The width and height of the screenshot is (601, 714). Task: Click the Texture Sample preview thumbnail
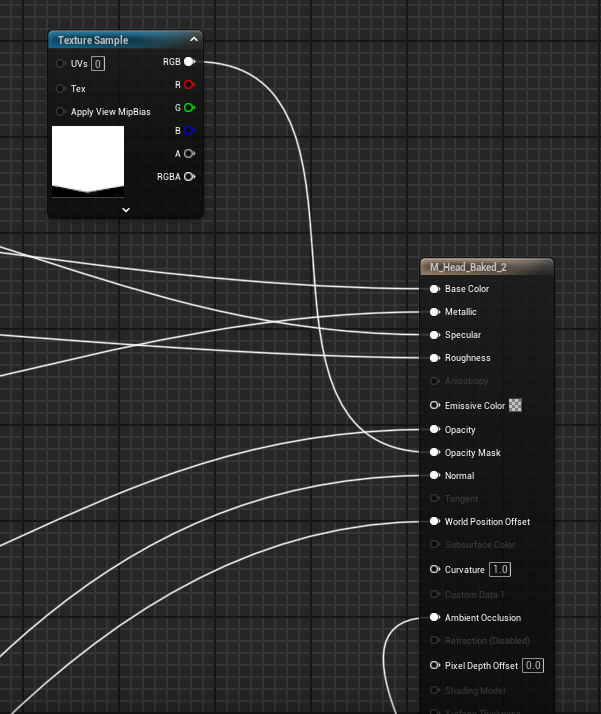pyautogui.click(x=88, y=160)
